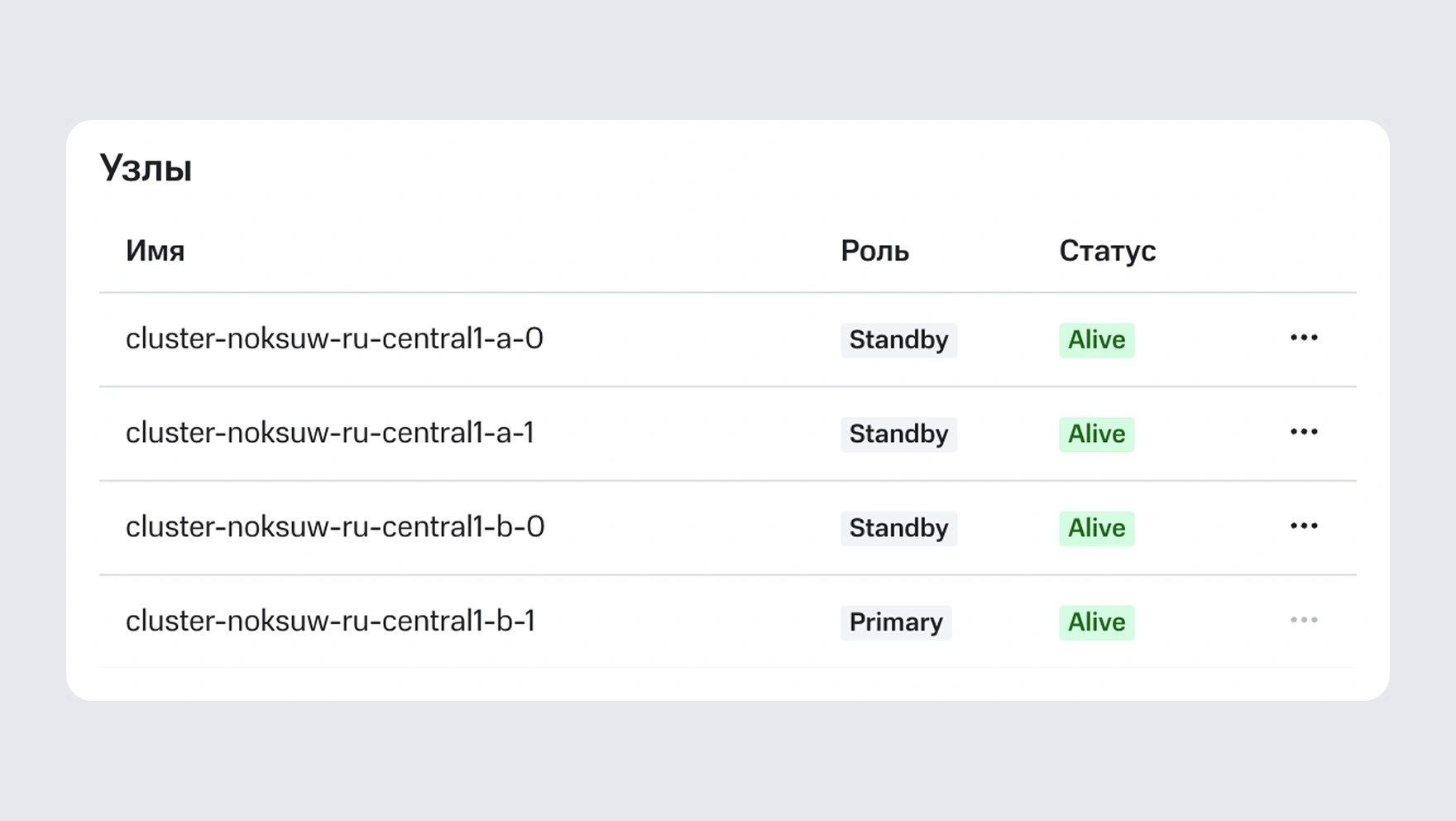
Task: Click the Standby role badge in the top row
Action: [x=898, y=340]
